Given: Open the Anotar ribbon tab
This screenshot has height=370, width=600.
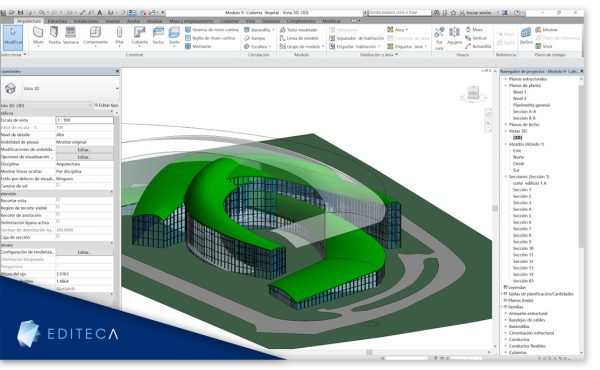Looking at the screenshot, I should (x=133, y=21).
